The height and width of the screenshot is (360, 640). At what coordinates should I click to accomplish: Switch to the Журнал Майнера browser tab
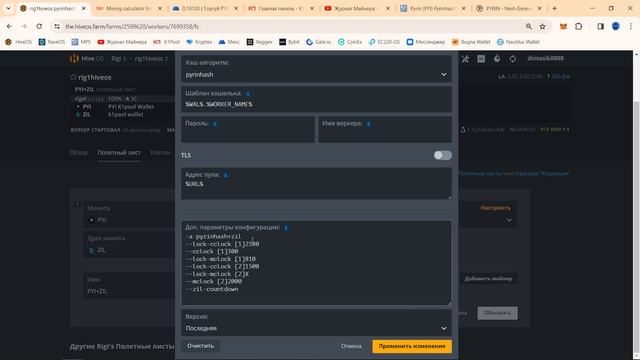click(357, 8)
